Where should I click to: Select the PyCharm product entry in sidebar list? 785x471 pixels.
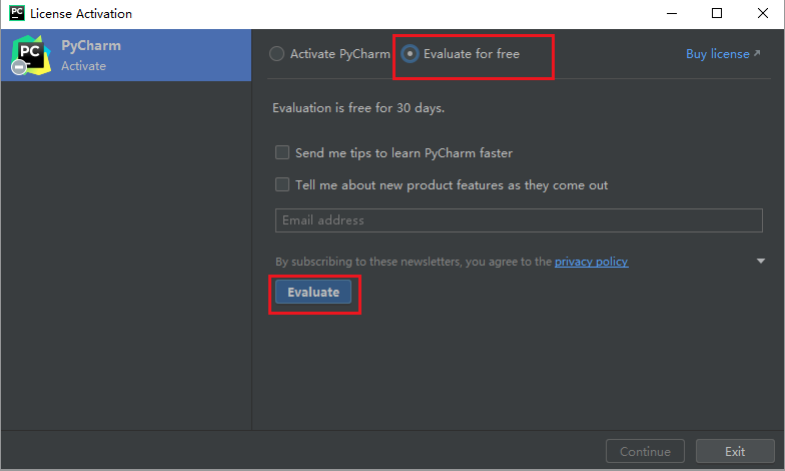tap(125, 55)
